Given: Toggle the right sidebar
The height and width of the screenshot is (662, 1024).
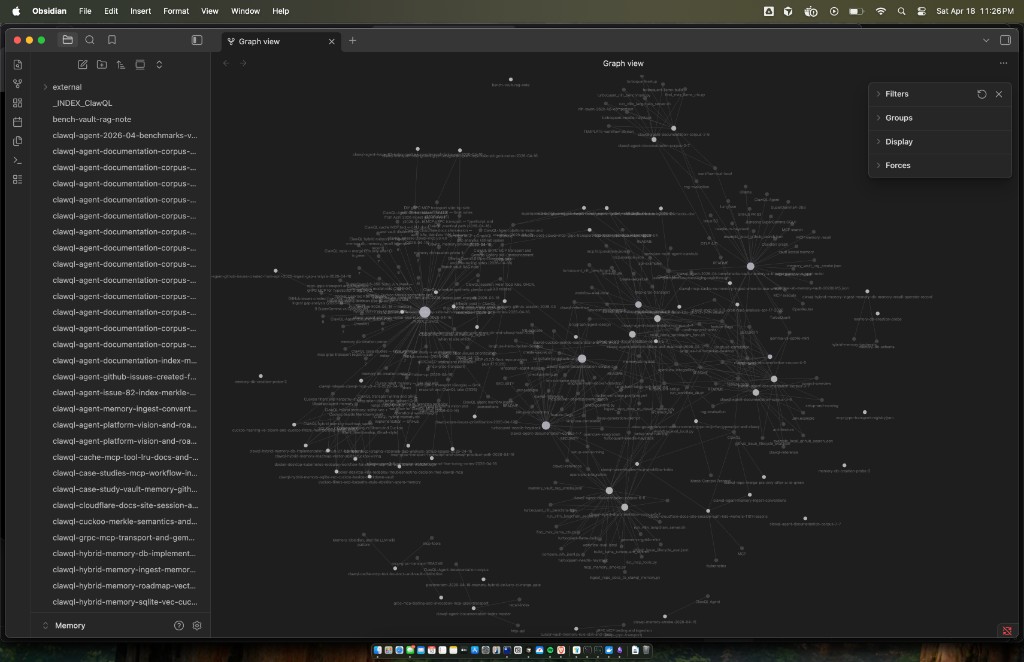Looking at the screenshot, I should (x=1005, y=40).
